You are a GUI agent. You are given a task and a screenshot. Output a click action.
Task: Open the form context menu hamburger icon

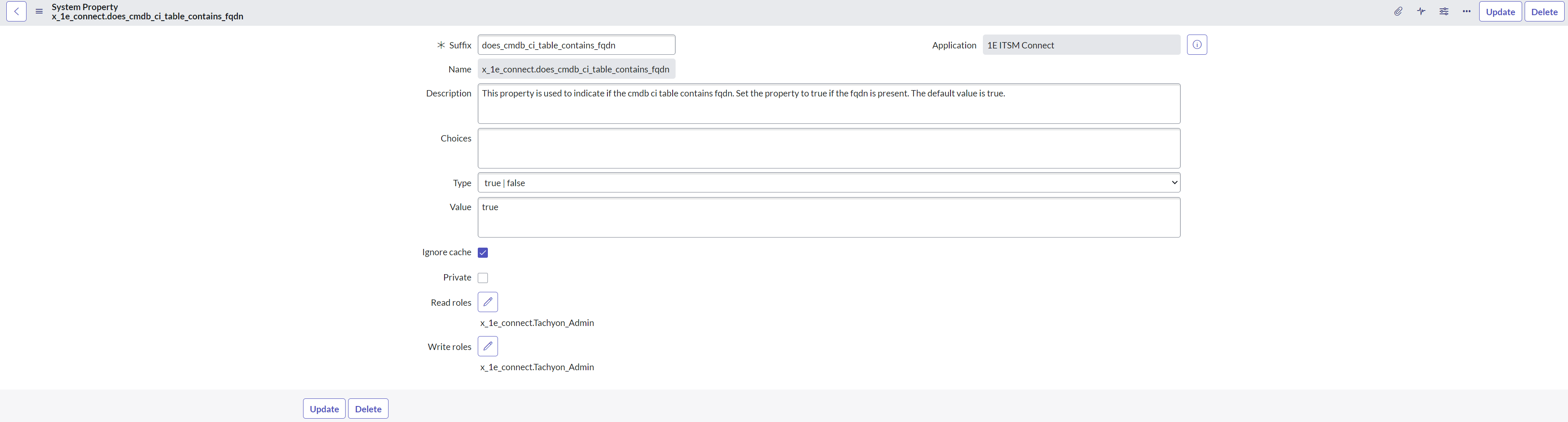click(x=39, y=11)
